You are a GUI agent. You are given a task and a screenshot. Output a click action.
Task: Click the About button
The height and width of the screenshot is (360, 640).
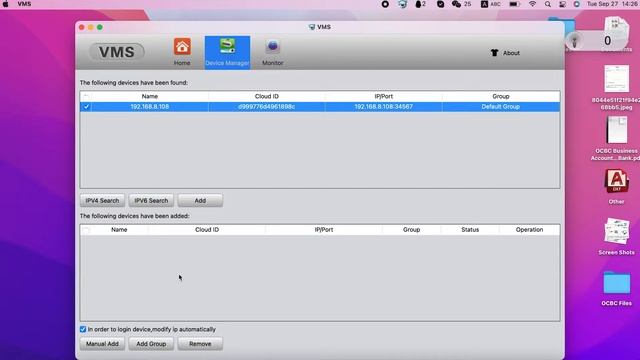pos(505,53)
